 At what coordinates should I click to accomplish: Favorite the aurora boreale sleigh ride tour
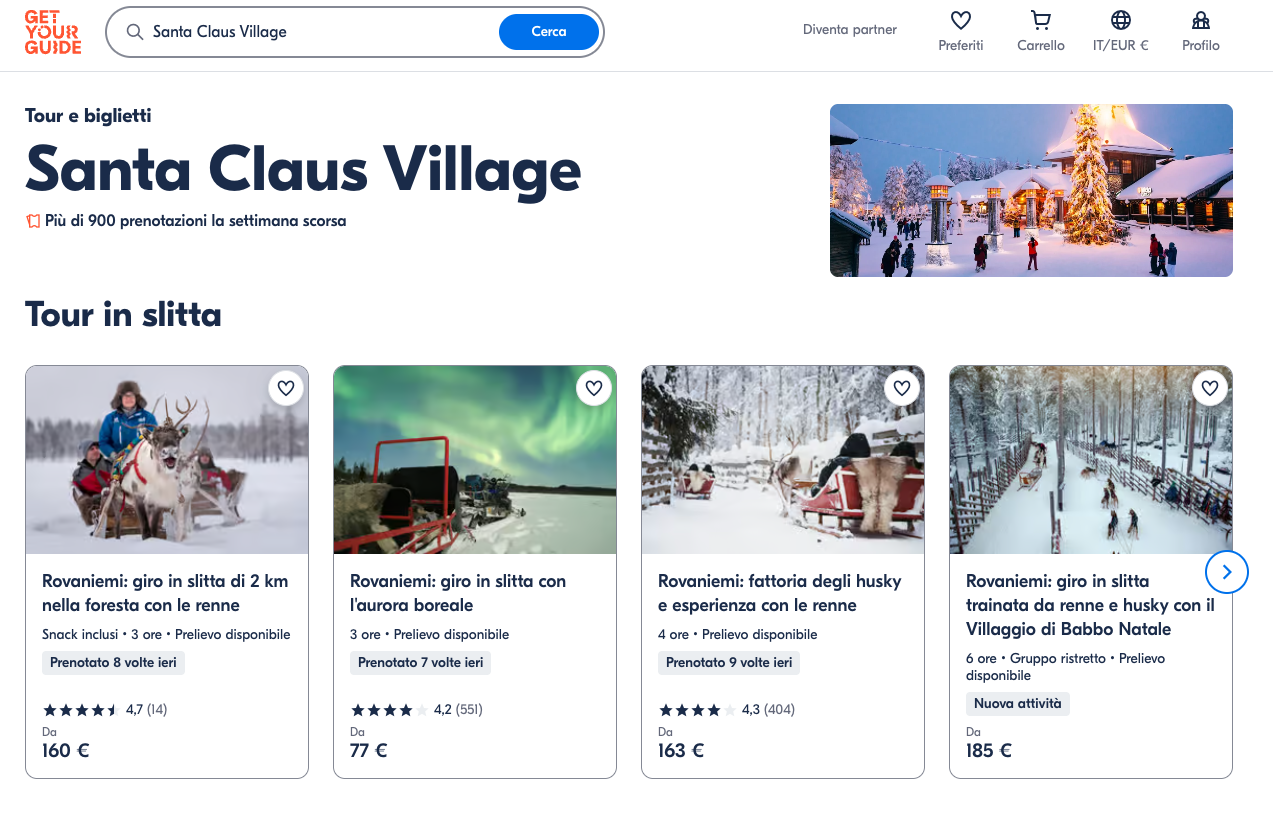click(x=593, y=388)
